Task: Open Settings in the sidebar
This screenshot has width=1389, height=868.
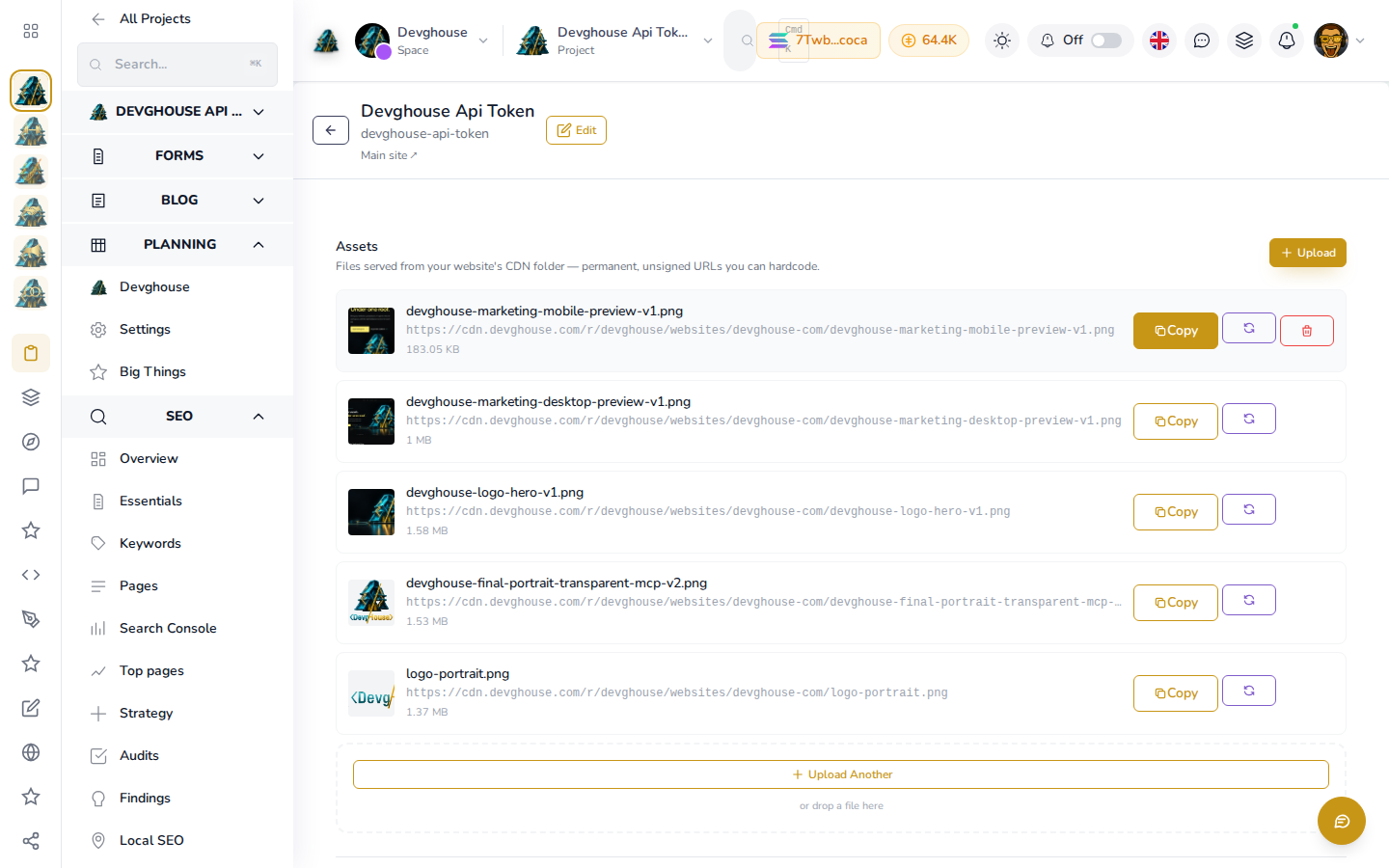Action: 177,329
